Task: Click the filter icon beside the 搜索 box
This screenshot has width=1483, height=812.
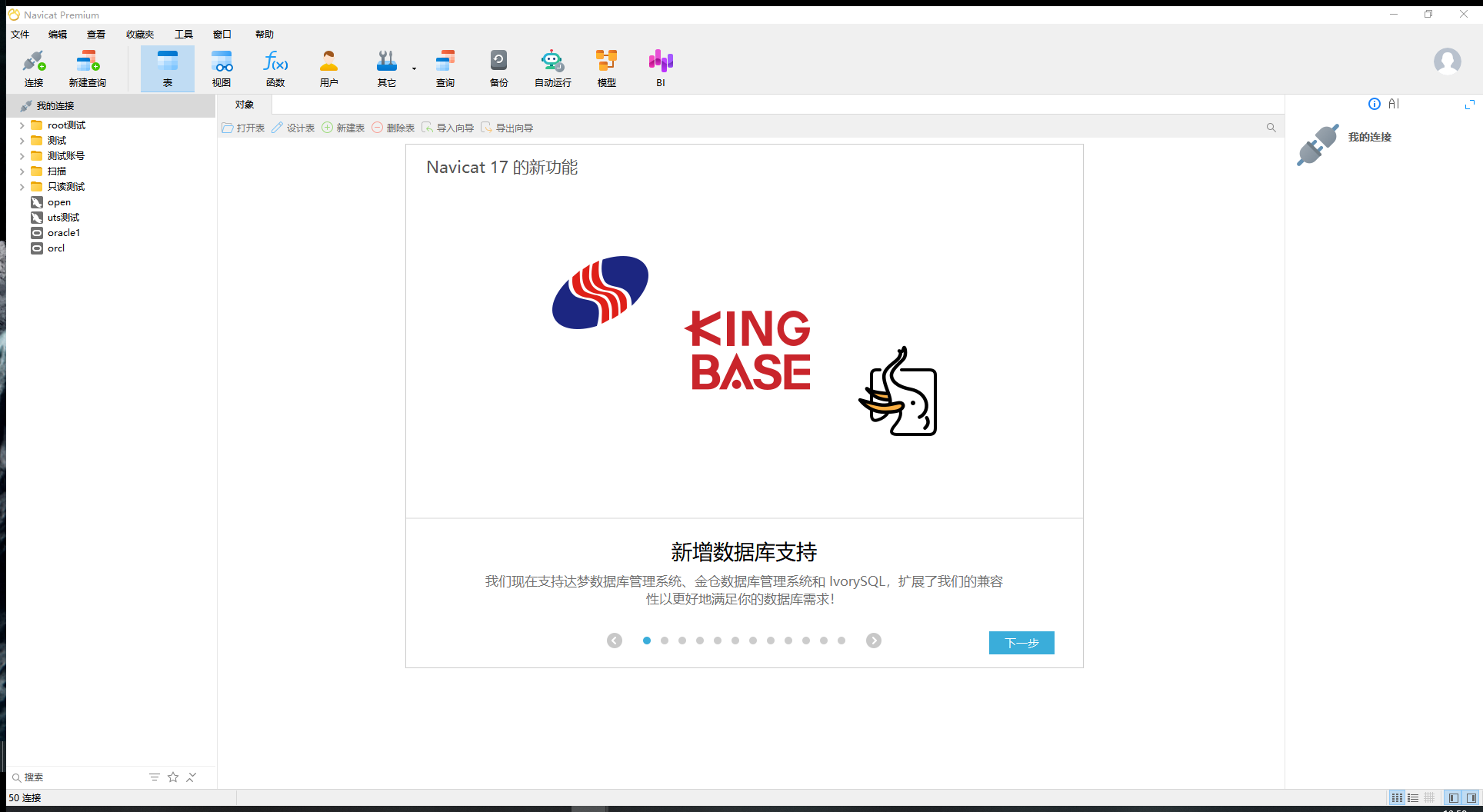Action: 155,777
